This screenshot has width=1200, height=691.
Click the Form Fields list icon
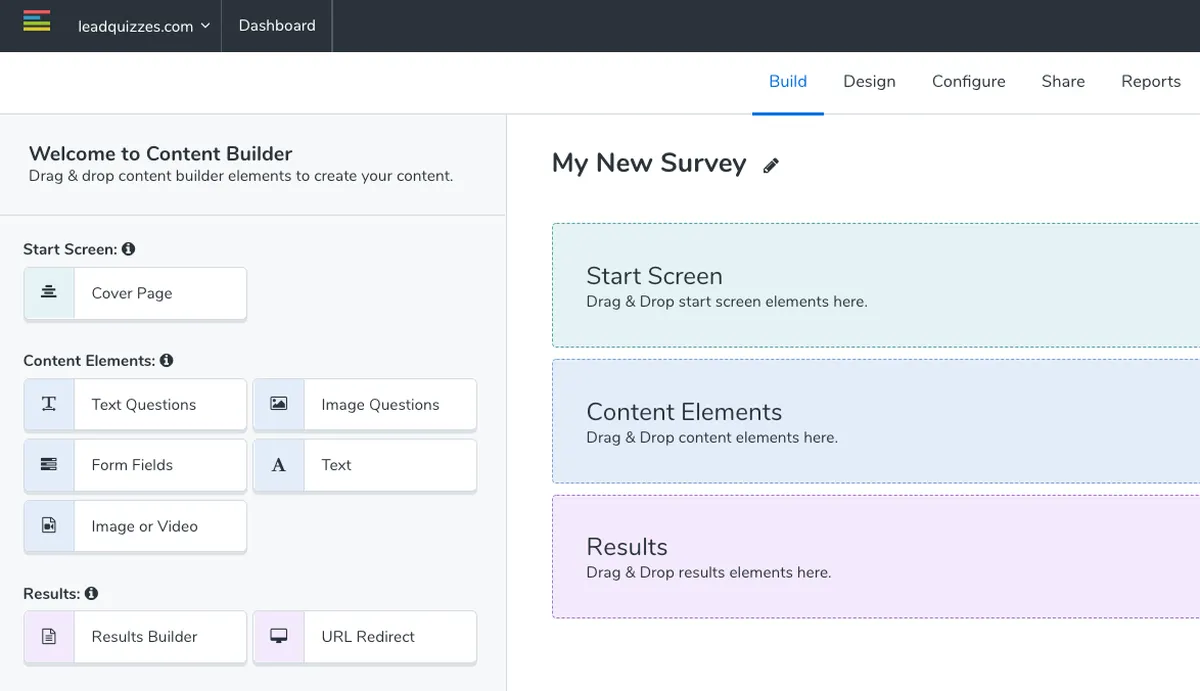point(49,465)
